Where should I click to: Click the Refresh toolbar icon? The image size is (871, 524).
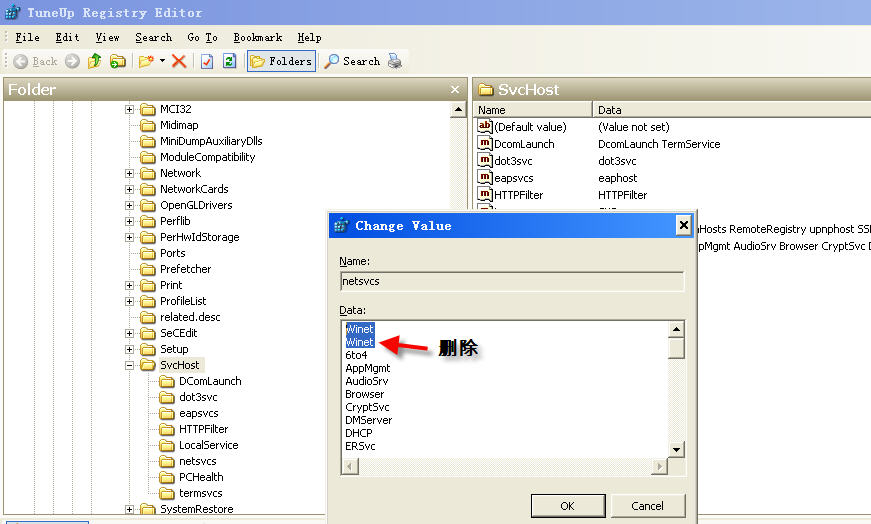point(229,61)
